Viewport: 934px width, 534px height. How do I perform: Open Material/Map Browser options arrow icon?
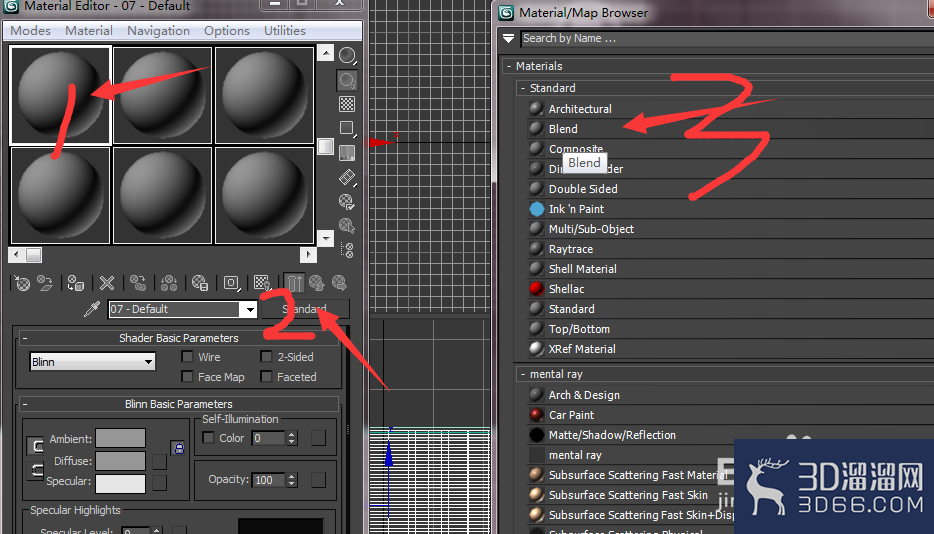508,38
